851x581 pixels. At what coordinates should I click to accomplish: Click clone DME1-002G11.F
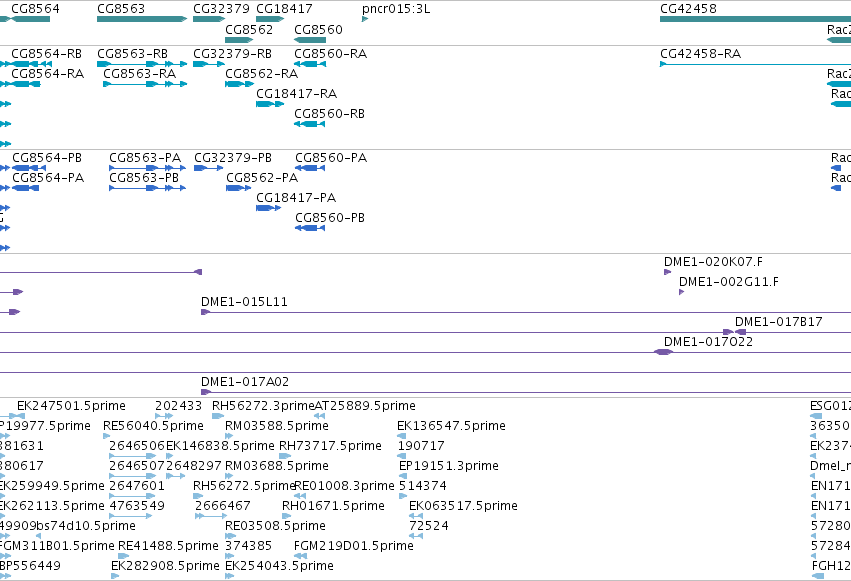(681, 292)
